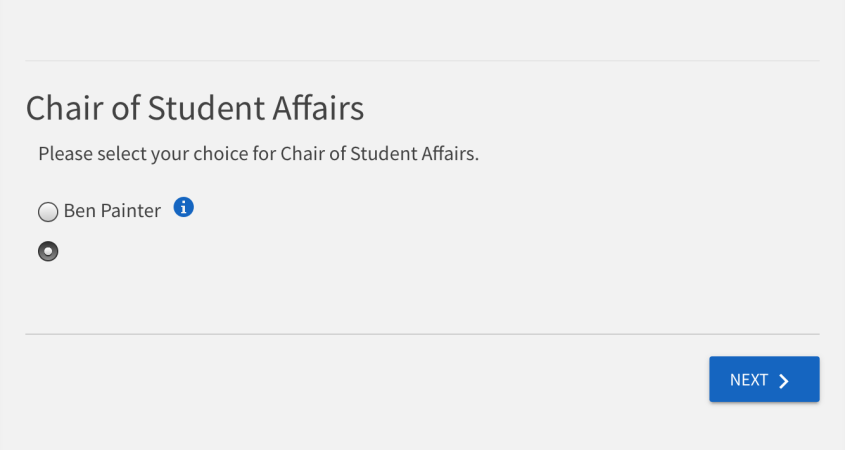Tap the info symbol right of Ben Painter
Image resolution: width=845 pixels, height=450 pixels.
click(184, 208)
